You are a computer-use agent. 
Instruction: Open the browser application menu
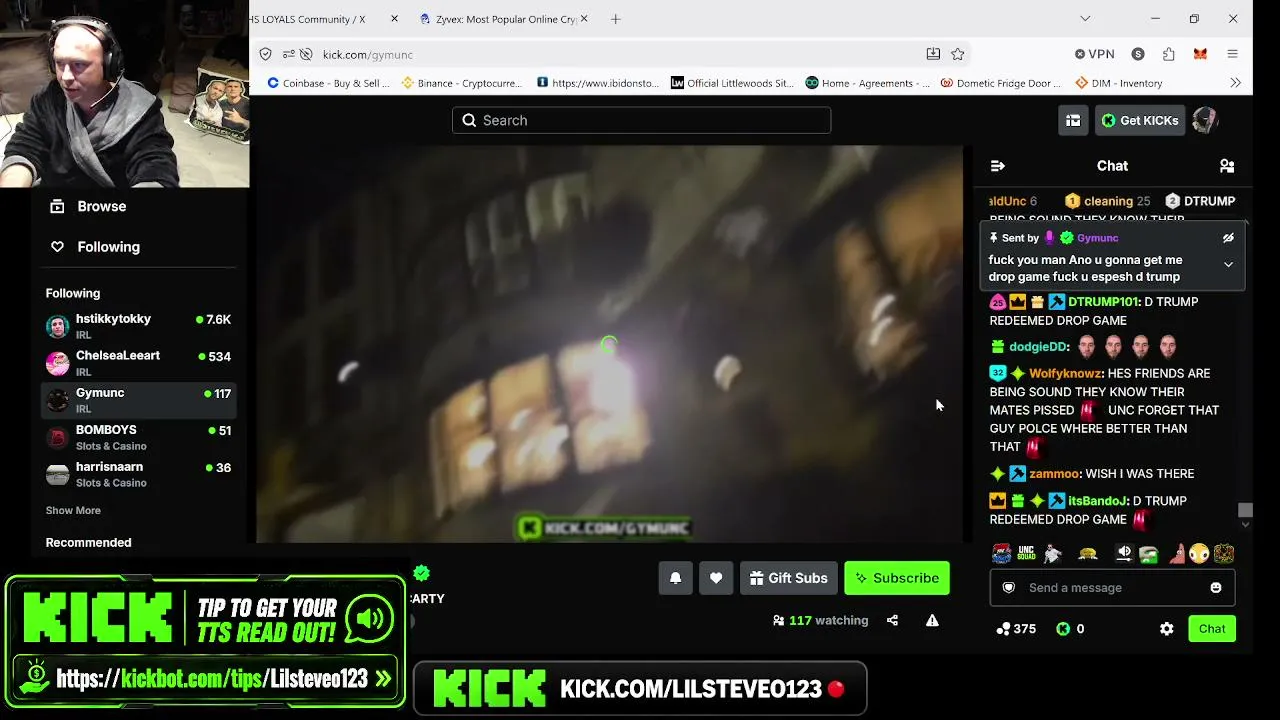click(x=1232, y=54)
